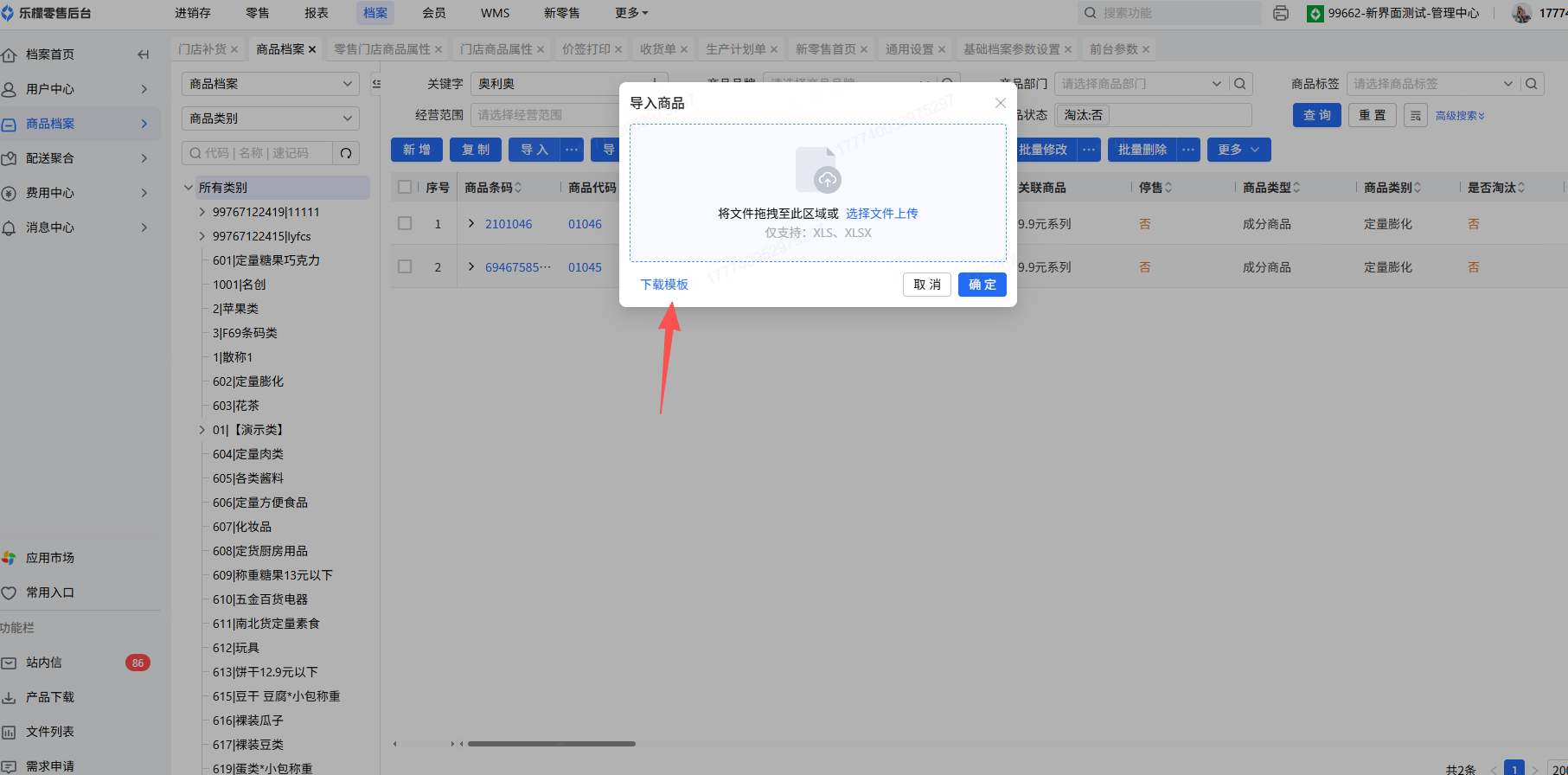Image resolution: width=1568 pixels, height=775 pixels.
Task: Expand row 1 arrow beside 2101046
Action: pos(471,223)
